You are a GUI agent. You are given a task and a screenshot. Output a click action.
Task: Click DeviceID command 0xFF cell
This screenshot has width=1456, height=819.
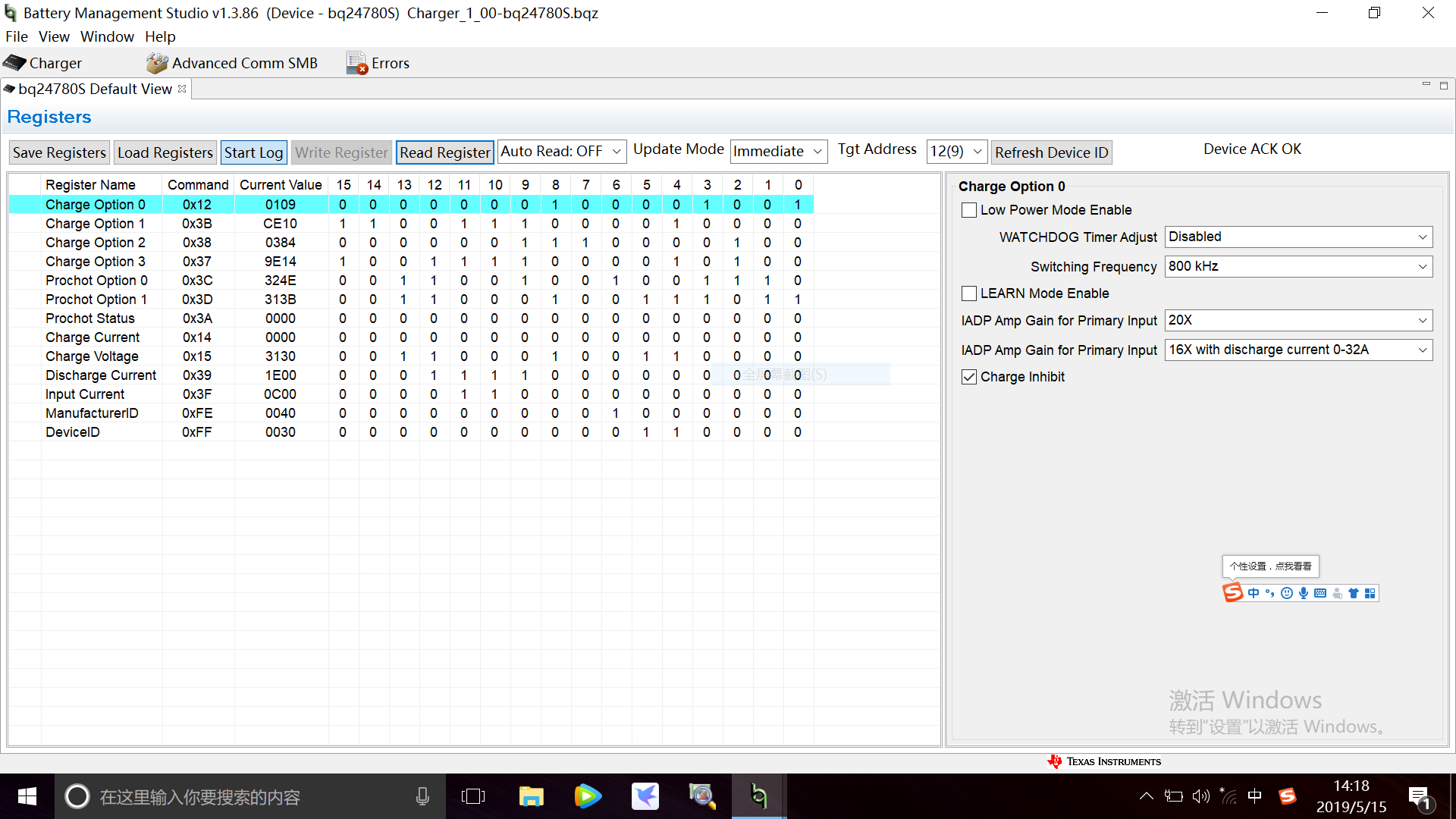pos(197,432)
